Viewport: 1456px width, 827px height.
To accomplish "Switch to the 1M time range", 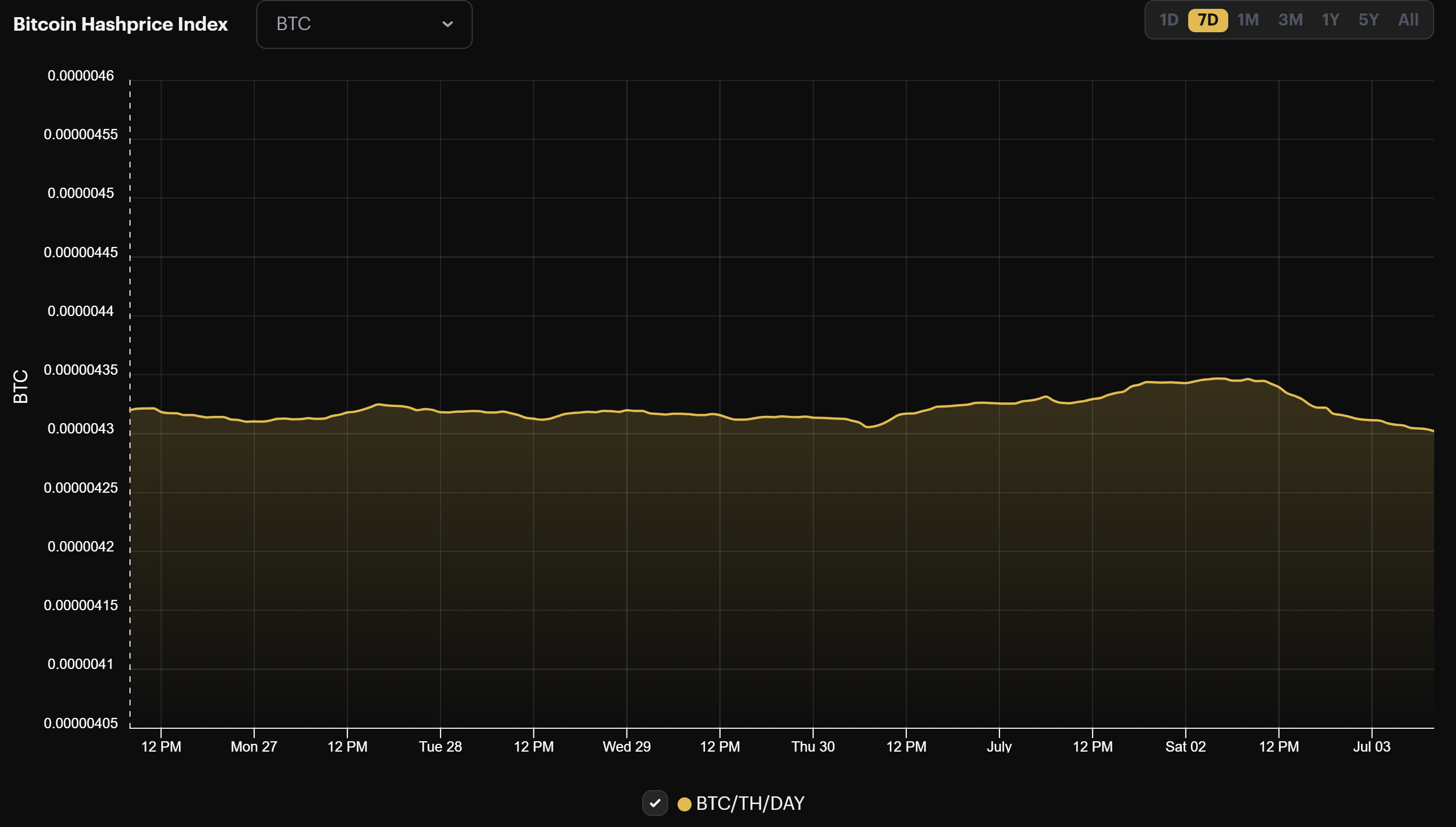I will tap(1248, 20).
